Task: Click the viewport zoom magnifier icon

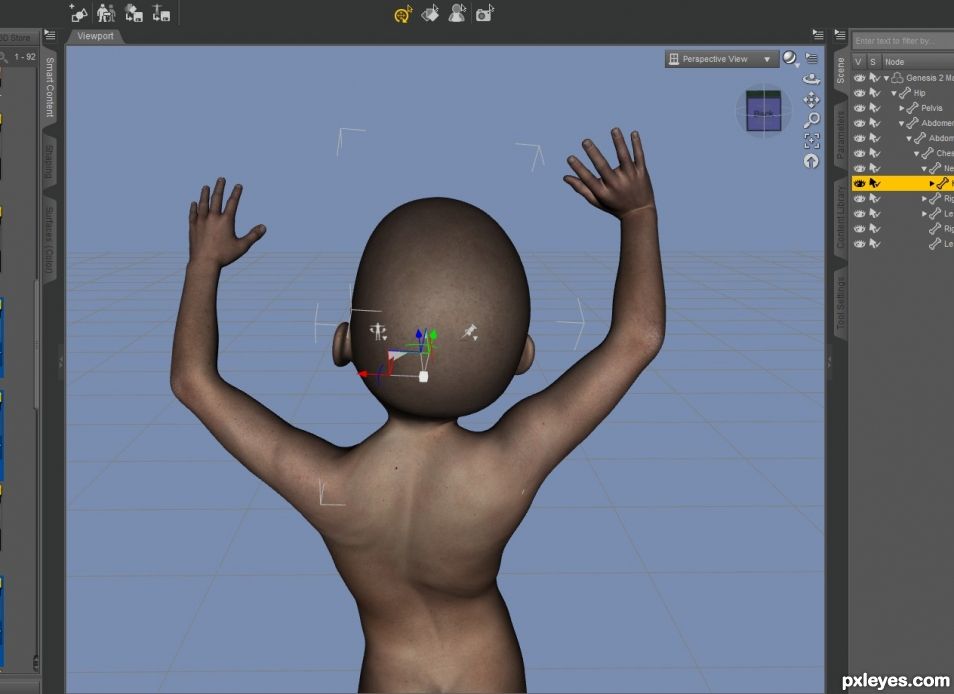Action: point(812,120)
